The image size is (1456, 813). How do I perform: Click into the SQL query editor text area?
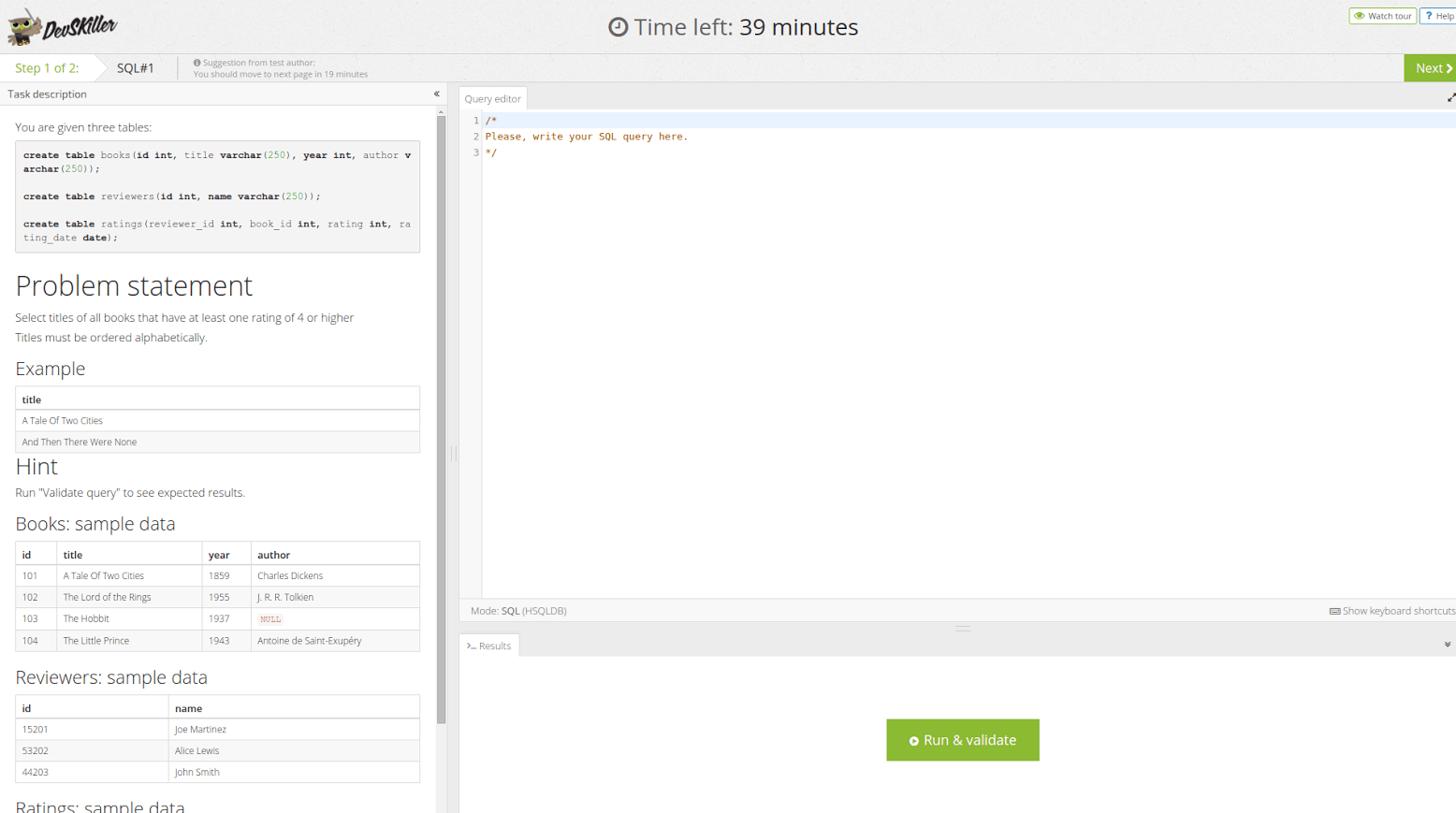tap(964, 356)
